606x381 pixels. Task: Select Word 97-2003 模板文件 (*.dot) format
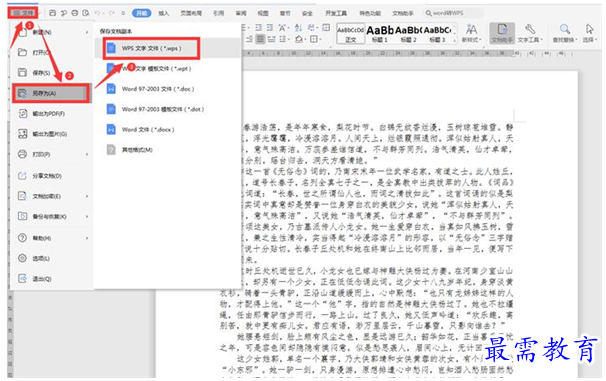169,109
